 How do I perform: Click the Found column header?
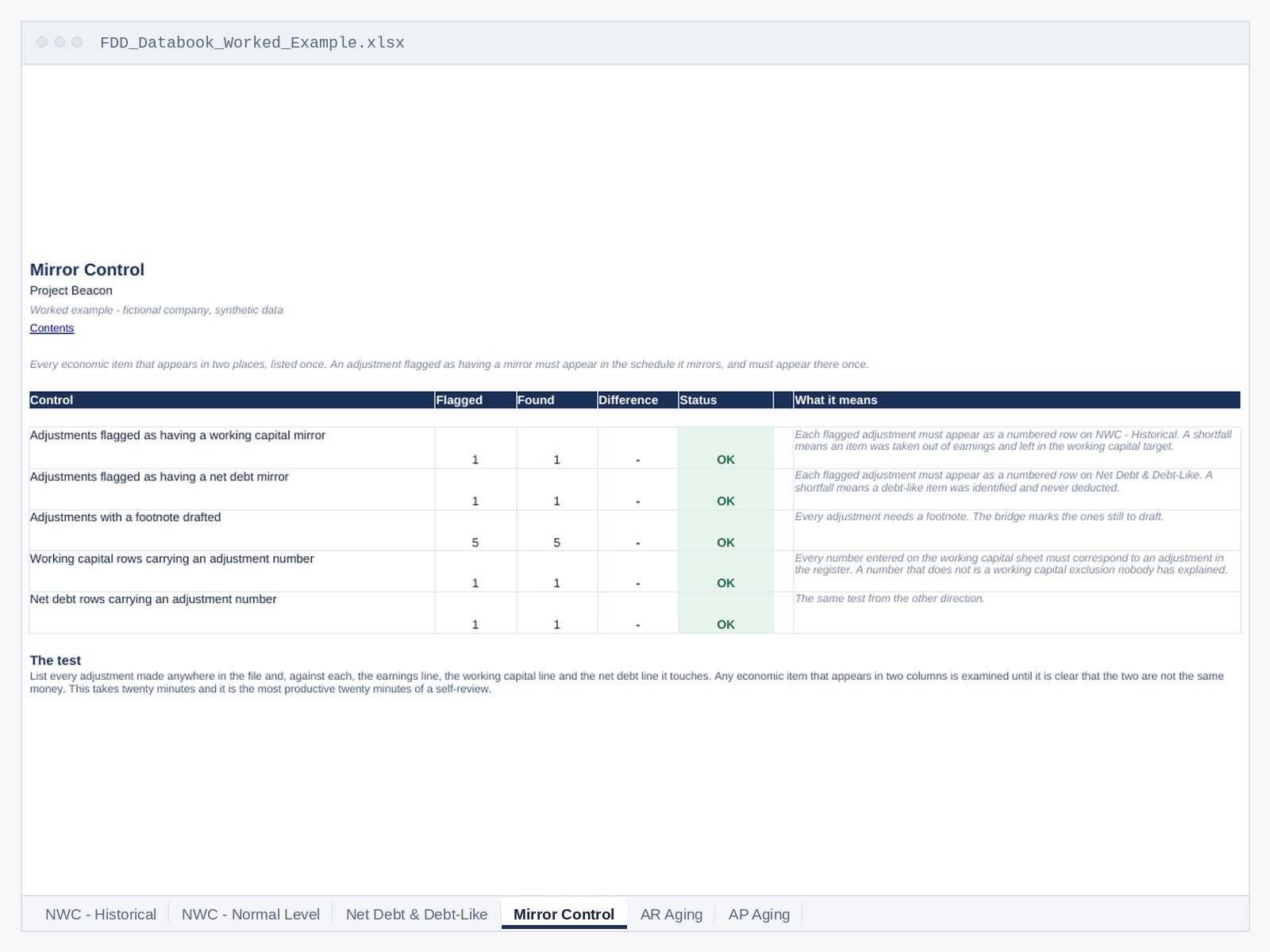click(x=556, y=400)
